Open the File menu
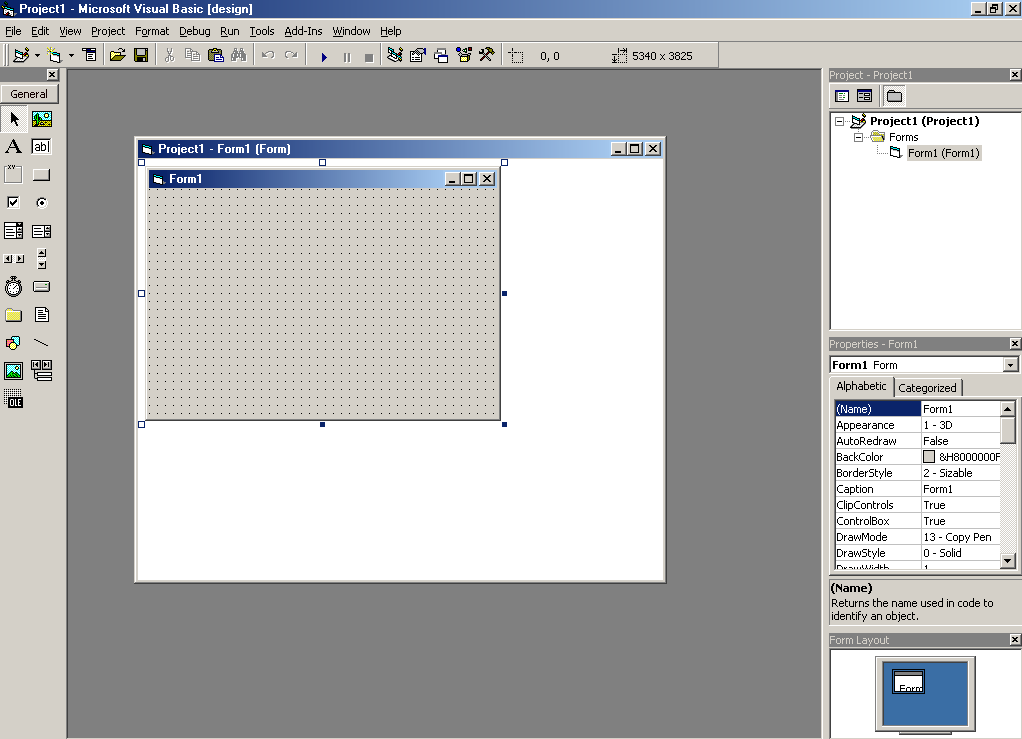 pos(13,31)
